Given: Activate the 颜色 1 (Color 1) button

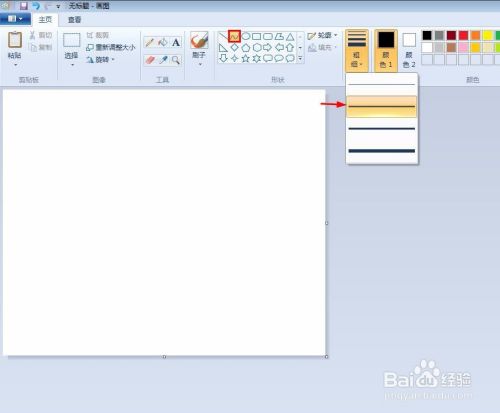Looking at the screenshot, I should 386,50.
